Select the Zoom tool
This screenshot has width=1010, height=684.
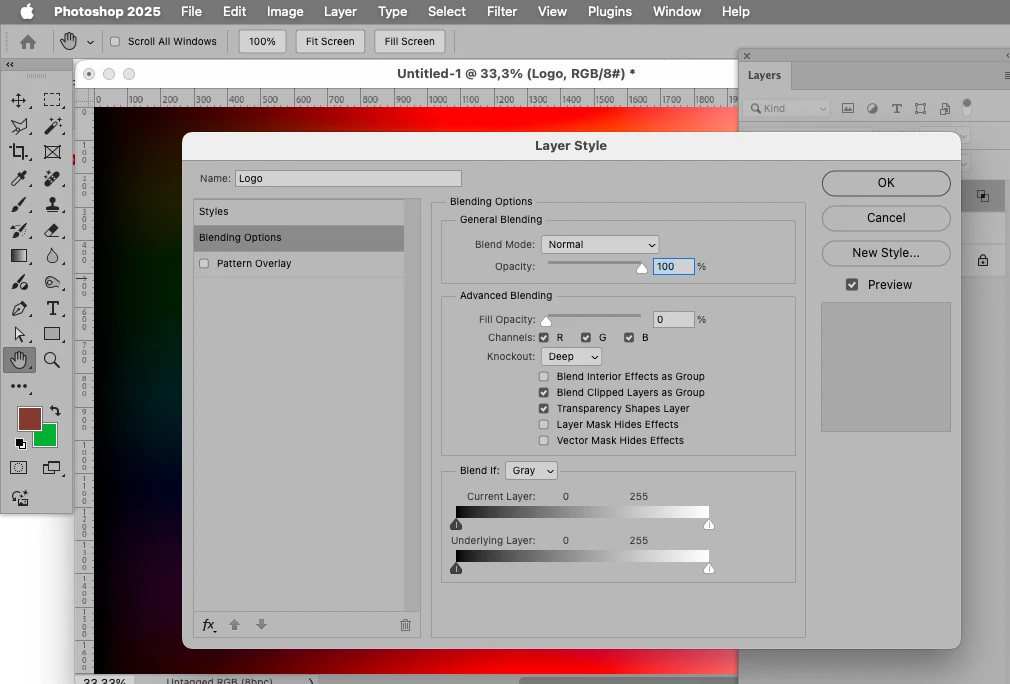52,360
